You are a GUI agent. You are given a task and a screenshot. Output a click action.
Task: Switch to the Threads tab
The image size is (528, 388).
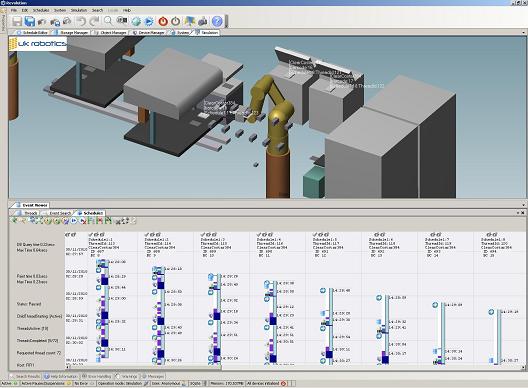click(x=28, y=213)
